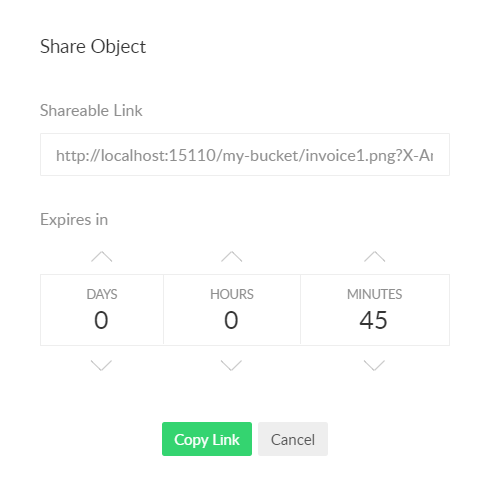Image resolution: width=490 pixels, height=488 pixels.
Task: Click the HOURS label
Action: click(232, 294)
